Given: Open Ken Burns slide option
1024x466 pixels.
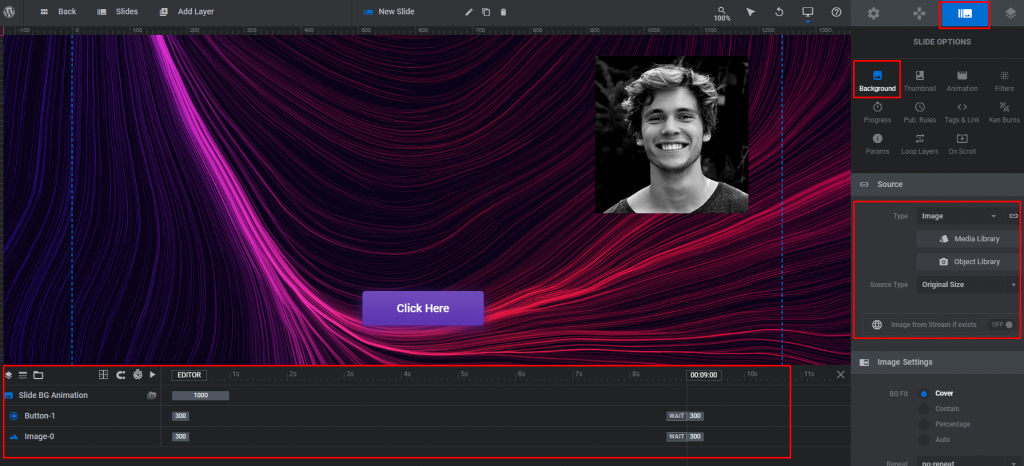Looking at the screenshot, I should click(x=1004, y=112).
